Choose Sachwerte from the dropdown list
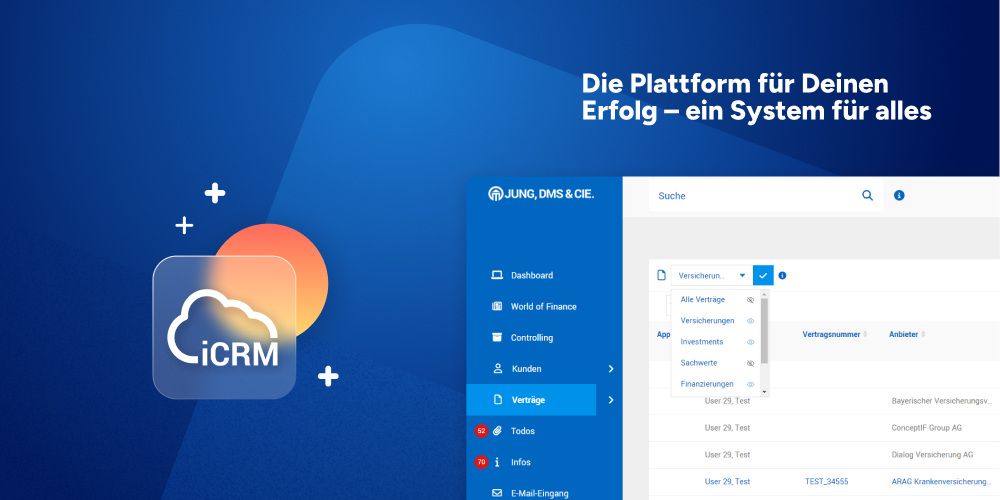The image size is (1000, 500). (x=699, y=363)
